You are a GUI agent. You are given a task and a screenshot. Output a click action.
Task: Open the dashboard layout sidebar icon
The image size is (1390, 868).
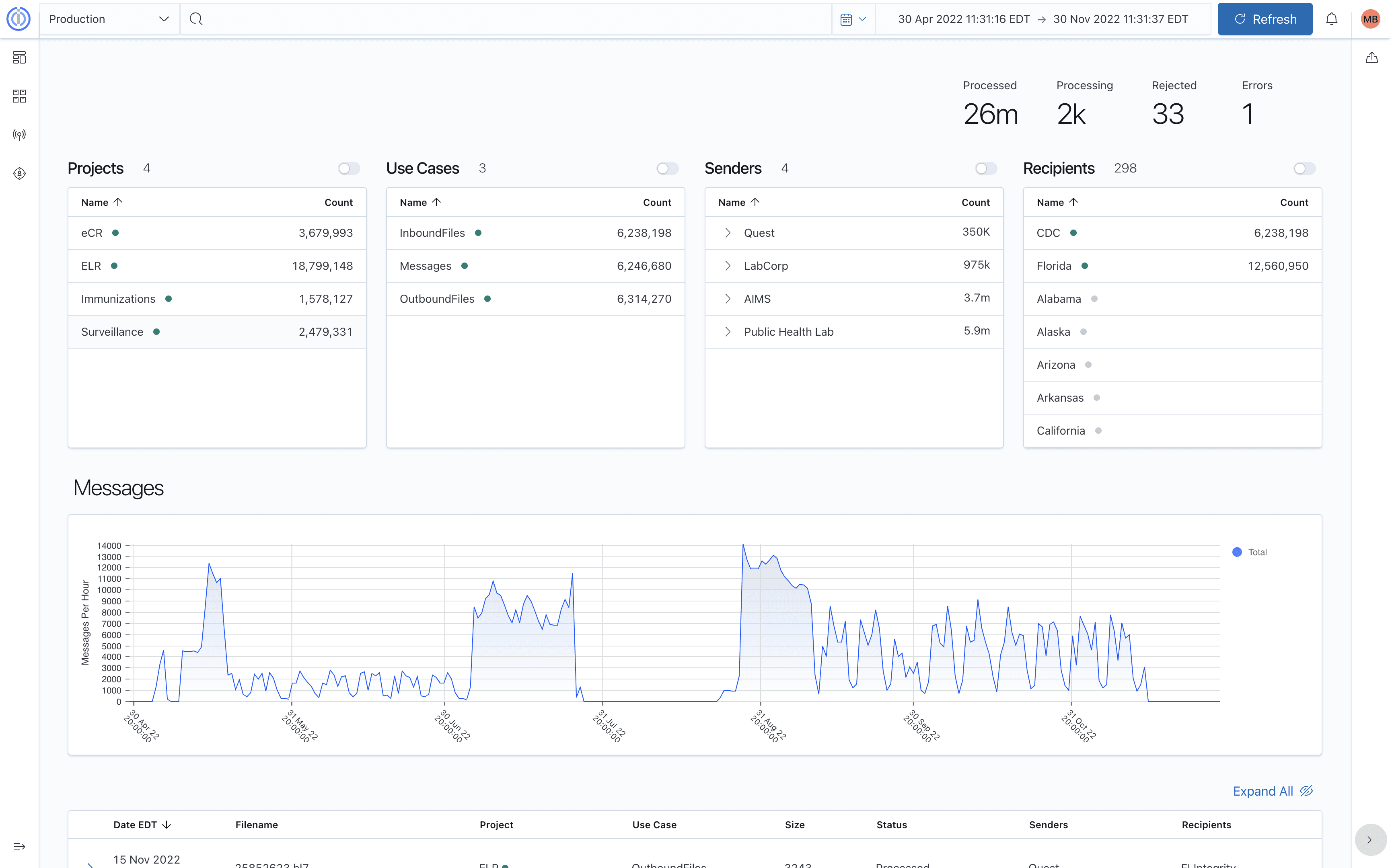[x=19, y=57]
